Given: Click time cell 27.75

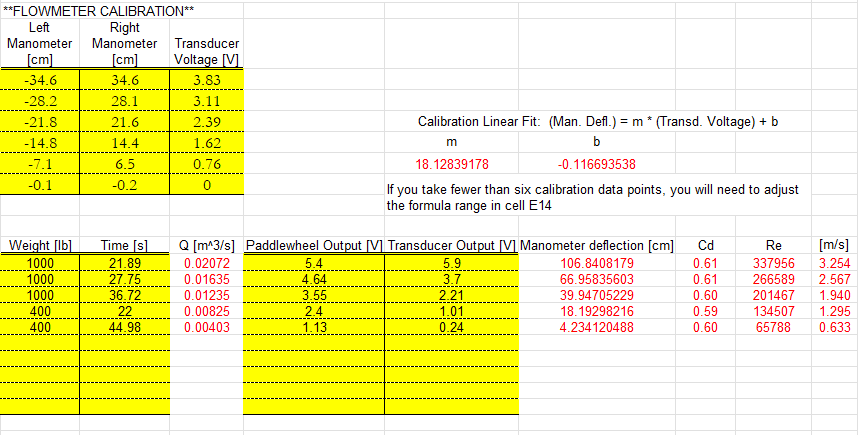Looking at the screenshot, I should tap(125, 279).
